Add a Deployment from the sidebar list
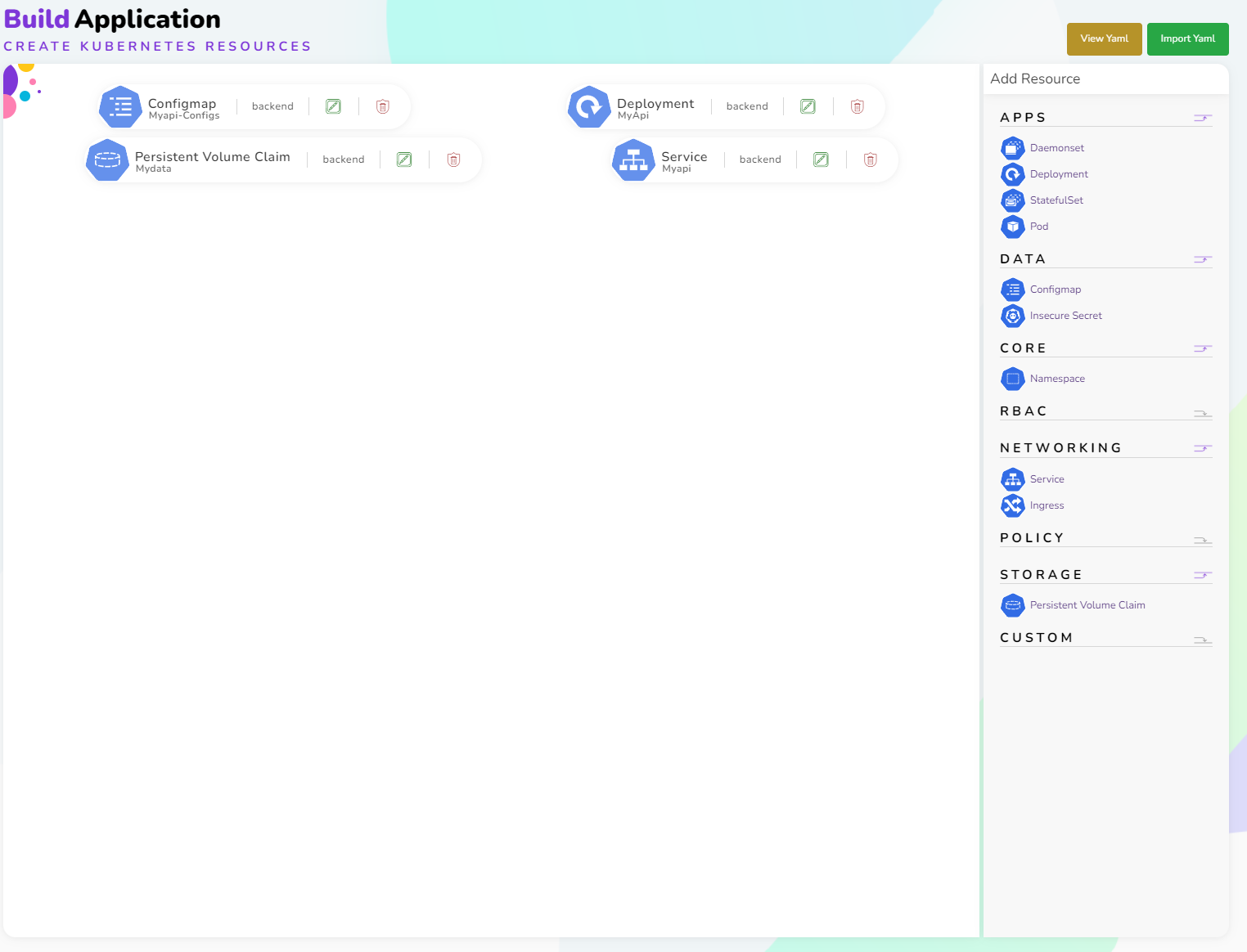 (1059, 174)
